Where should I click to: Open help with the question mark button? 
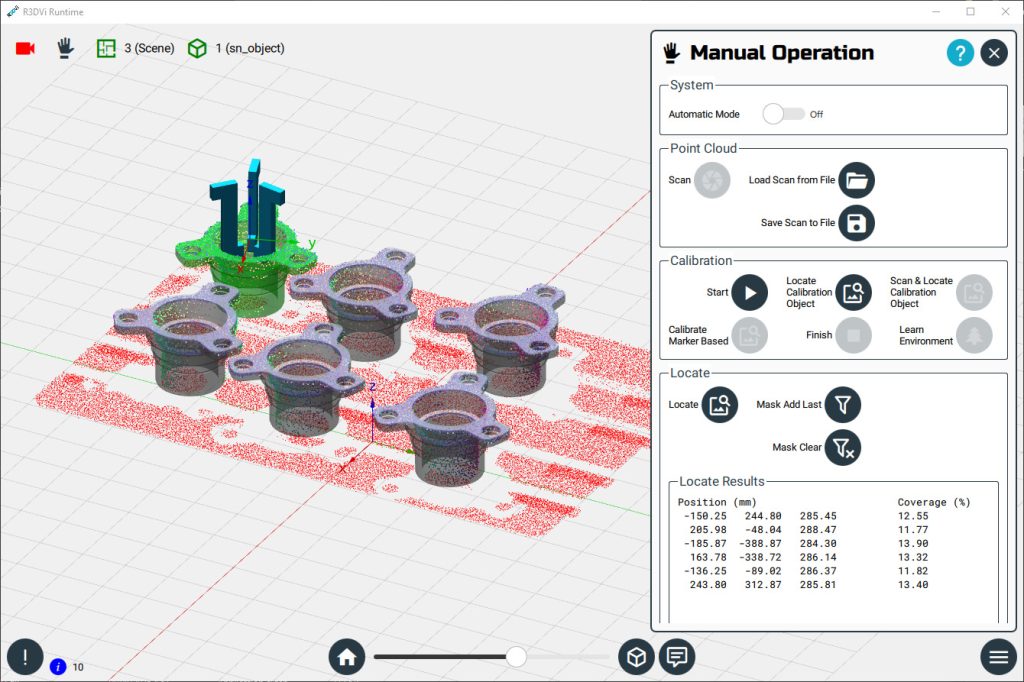tap(959, 53)
